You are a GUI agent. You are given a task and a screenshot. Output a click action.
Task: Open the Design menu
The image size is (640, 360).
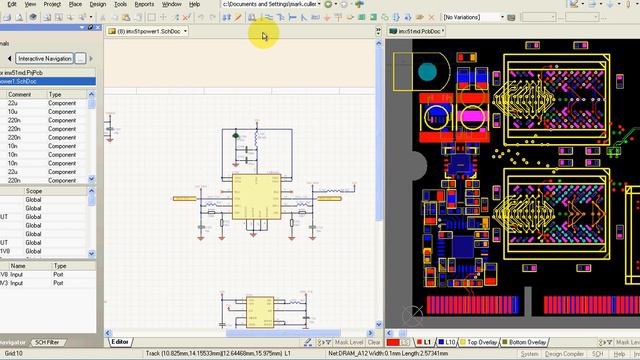(x=98, y=4)
